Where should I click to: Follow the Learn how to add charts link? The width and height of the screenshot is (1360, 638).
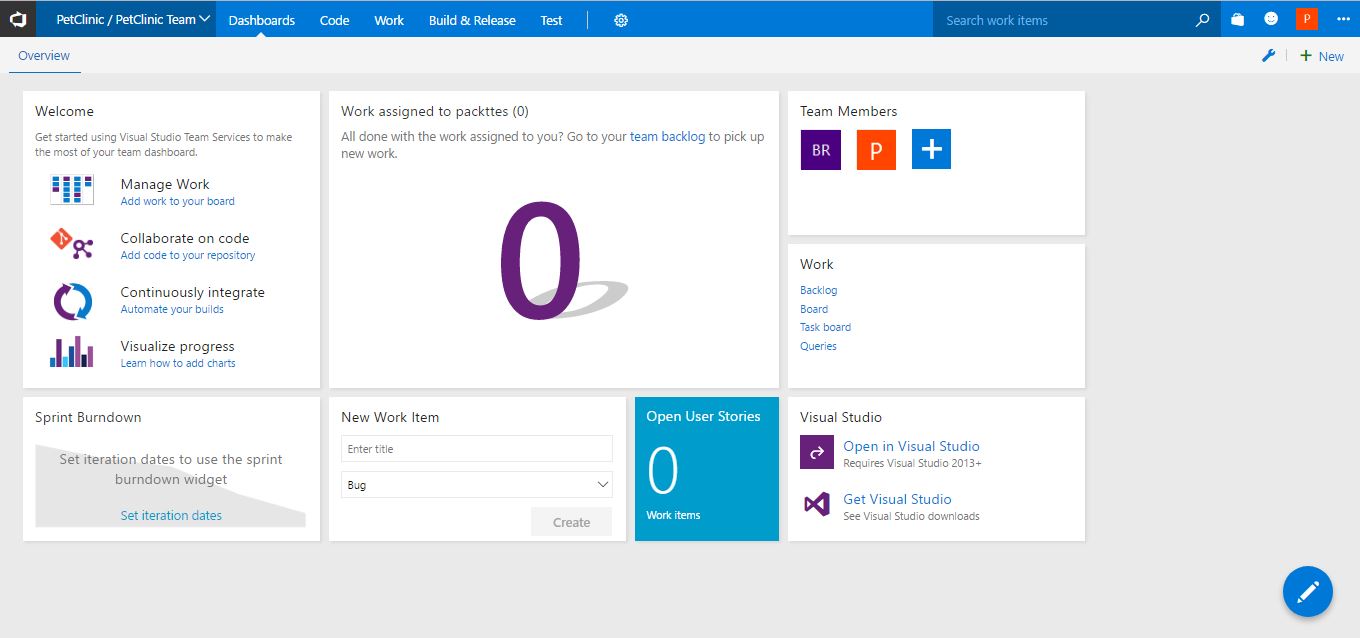pyautogui.click(x=178, y=363)
